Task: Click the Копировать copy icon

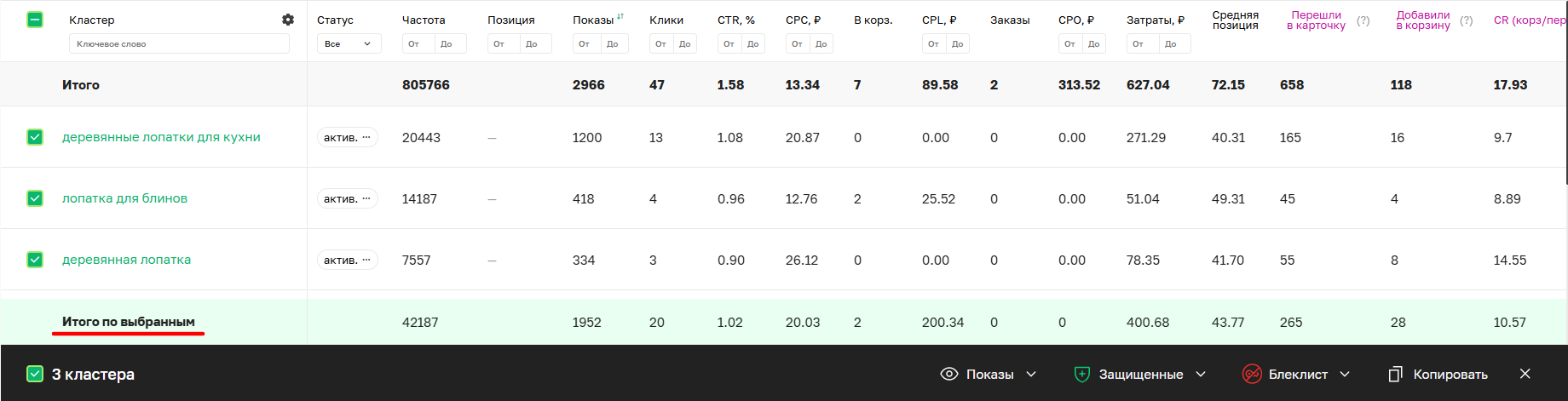Action: (1395, 374)
